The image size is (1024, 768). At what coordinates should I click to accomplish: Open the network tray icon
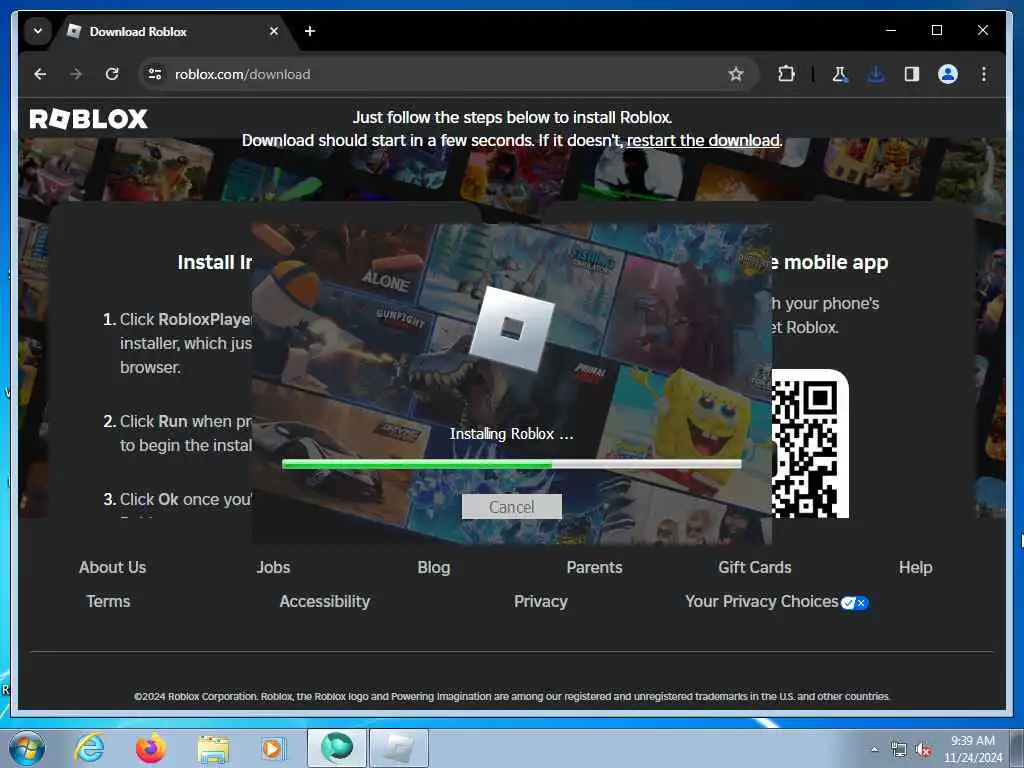[x=899, y=750]
